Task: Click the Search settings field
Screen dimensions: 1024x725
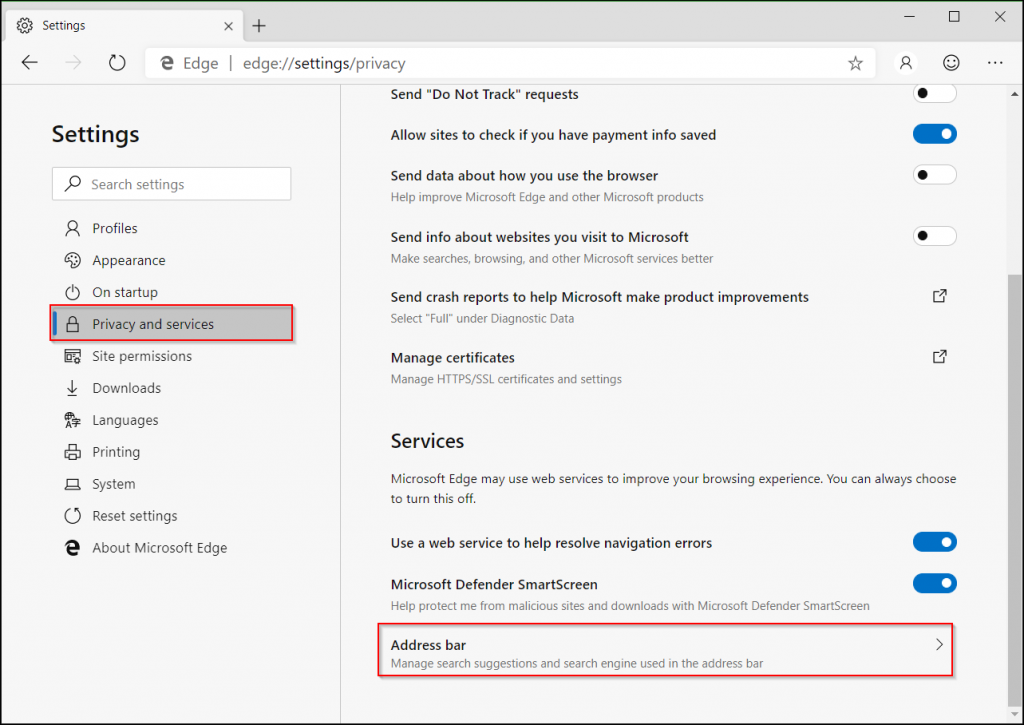Action: 171,184
